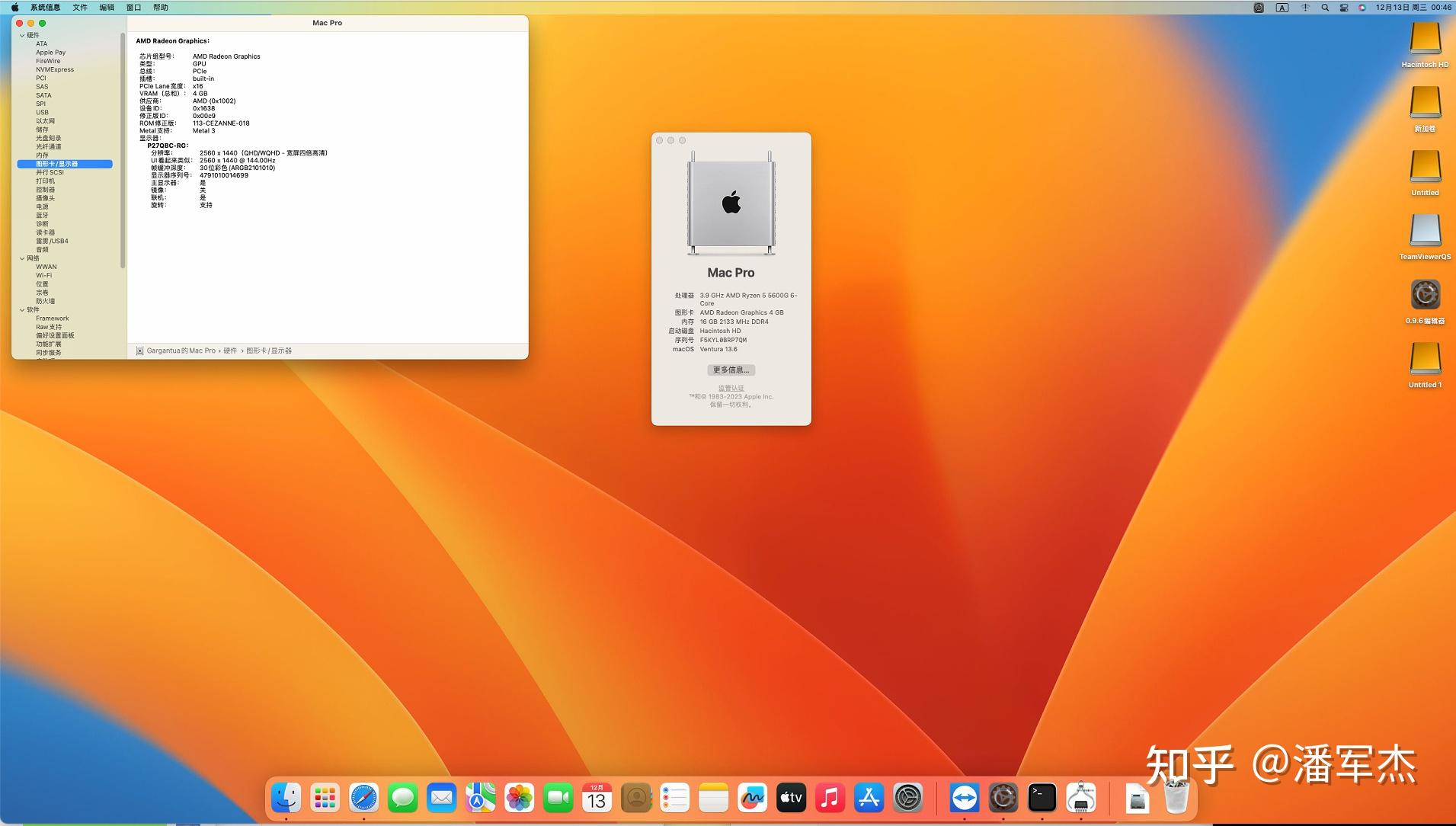
Task: Click the P27QBC-RG display heading
Action: pyautogui.click(x=168, y=146)
